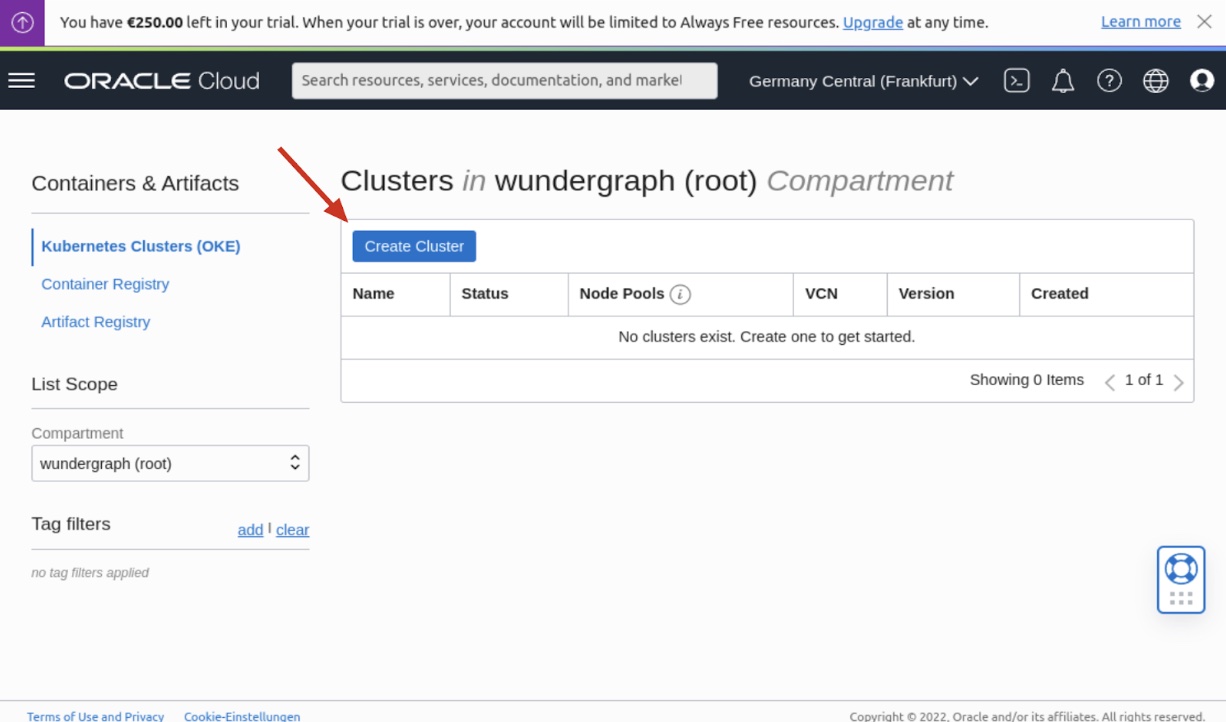Add a tag filter
Screen dimensions: 1226x722
click(250, 530)
